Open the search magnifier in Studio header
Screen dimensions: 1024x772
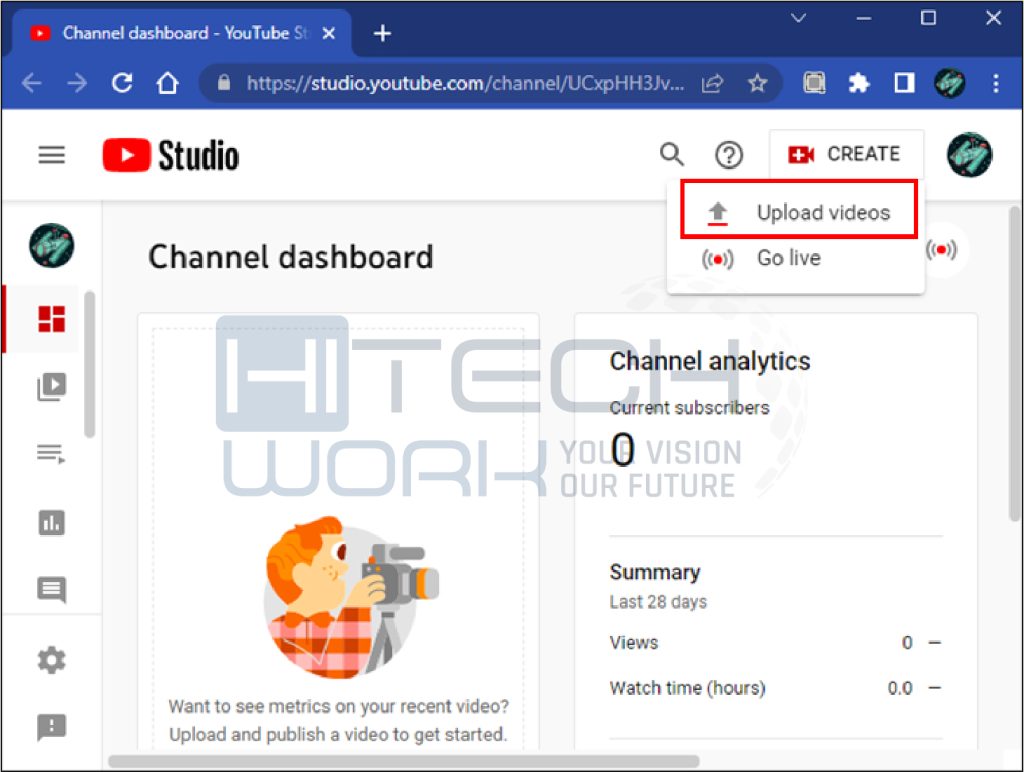(x=671, y=155)
